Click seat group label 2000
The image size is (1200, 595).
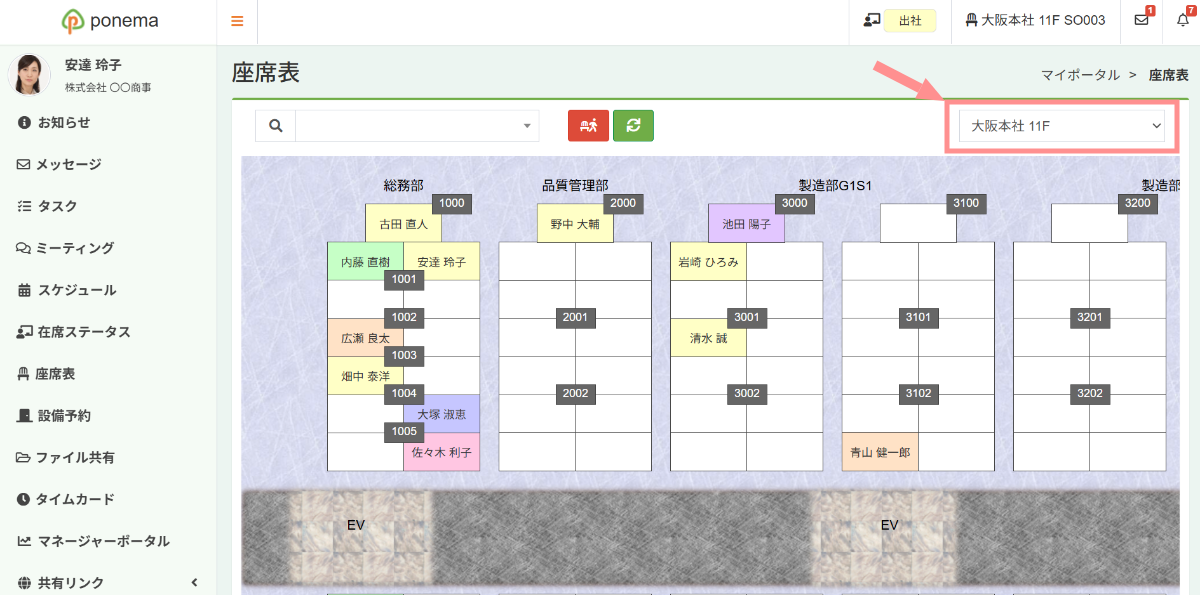(x=623, y=203)
